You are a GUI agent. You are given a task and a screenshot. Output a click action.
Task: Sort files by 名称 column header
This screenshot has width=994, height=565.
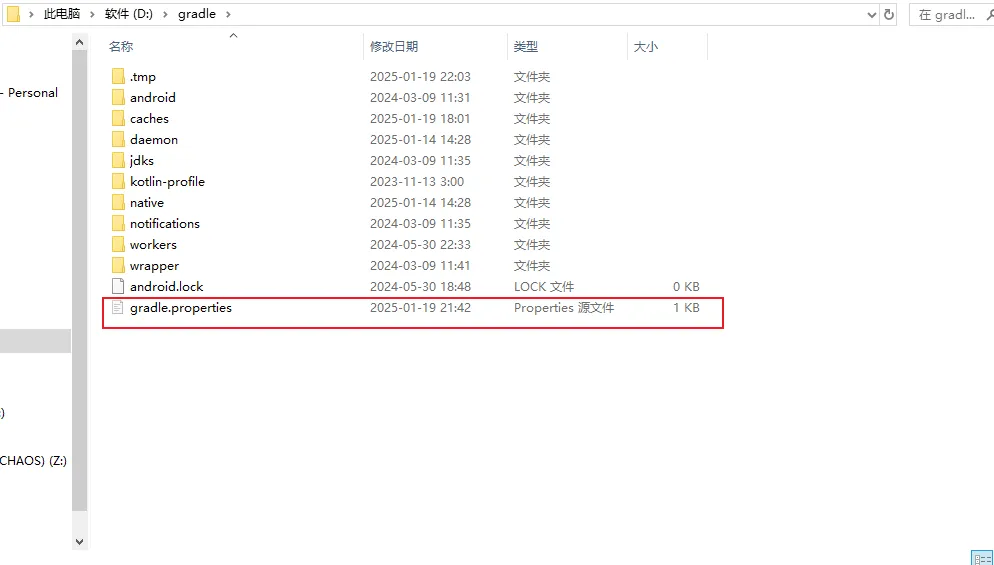(121, 47)
